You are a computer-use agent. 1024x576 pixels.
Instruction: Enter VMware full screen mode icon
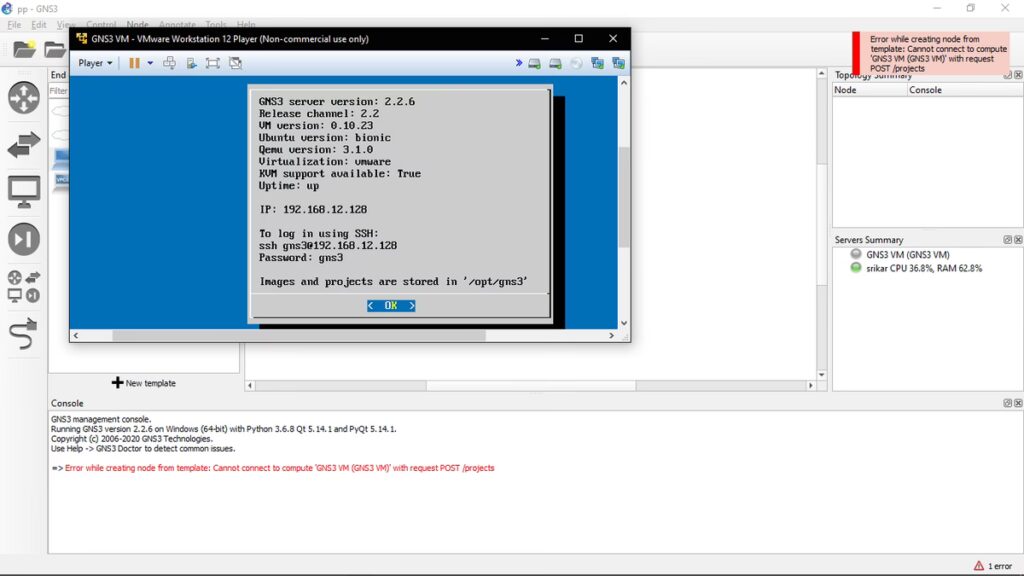coord(213,63)
